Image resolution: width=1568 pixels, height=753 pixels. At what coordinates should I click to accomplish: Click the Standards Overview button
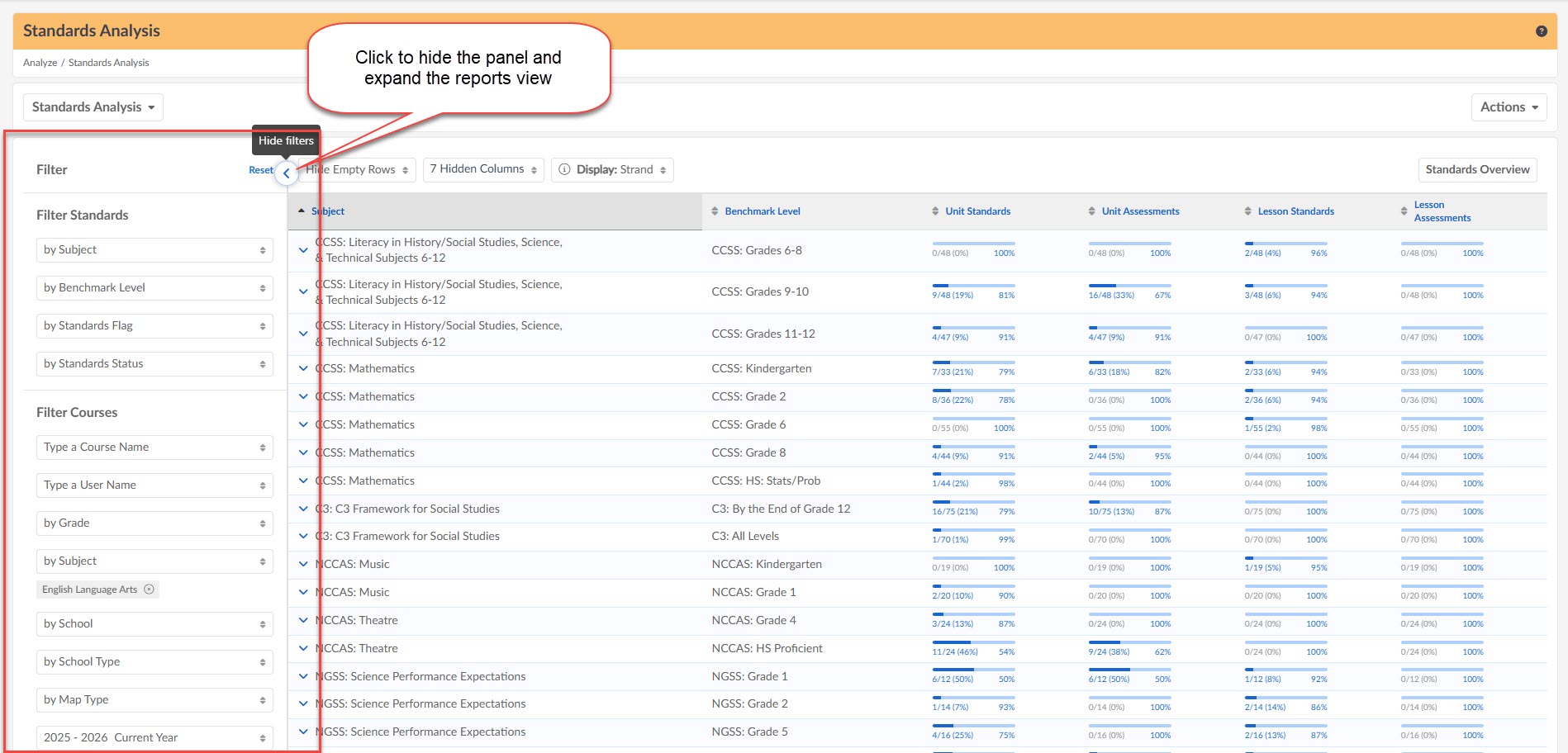point(1476,170)
